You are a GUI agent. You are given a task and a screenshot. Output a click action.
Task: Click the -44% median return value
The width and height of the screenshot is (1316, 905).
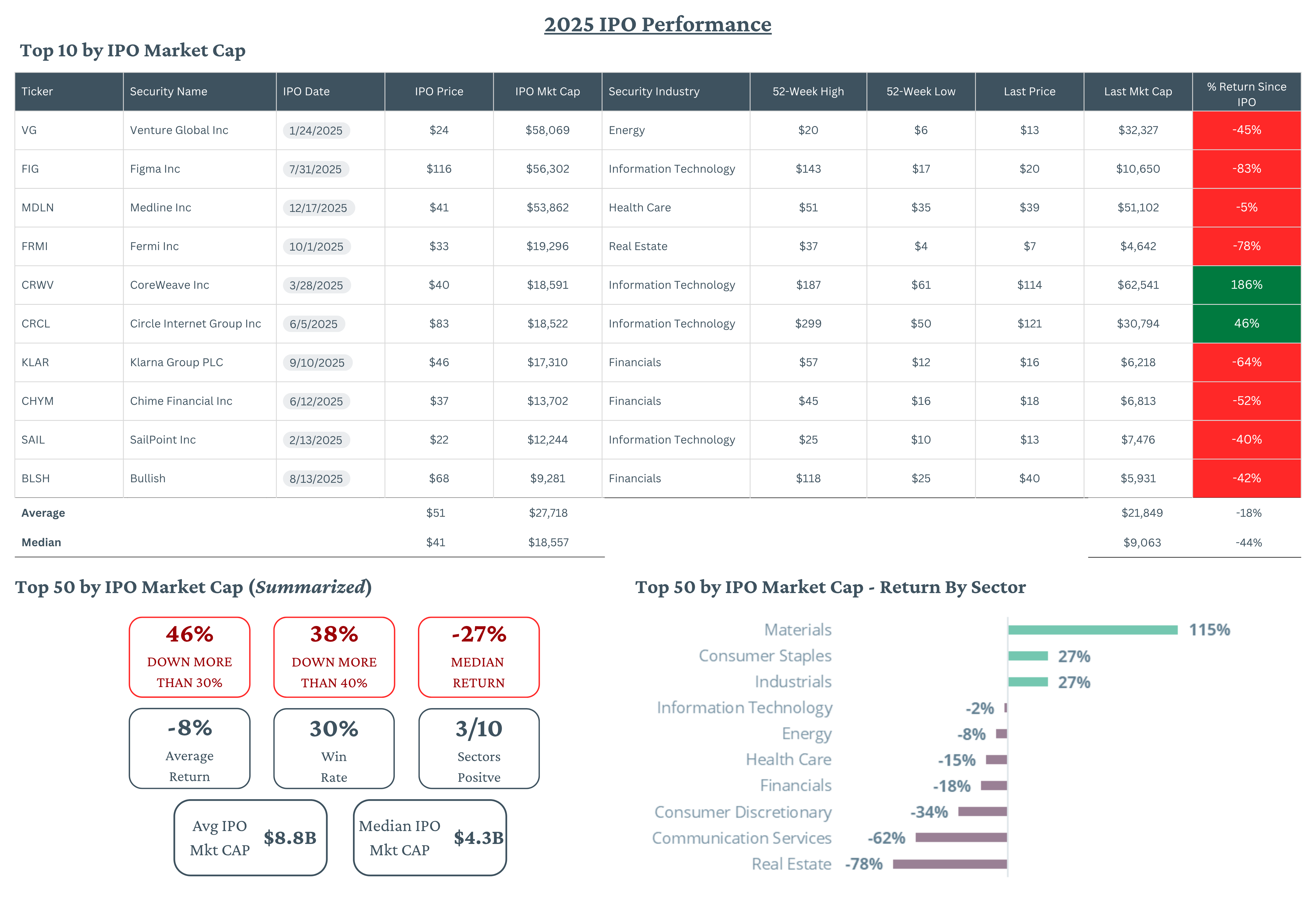[1249, 543]
